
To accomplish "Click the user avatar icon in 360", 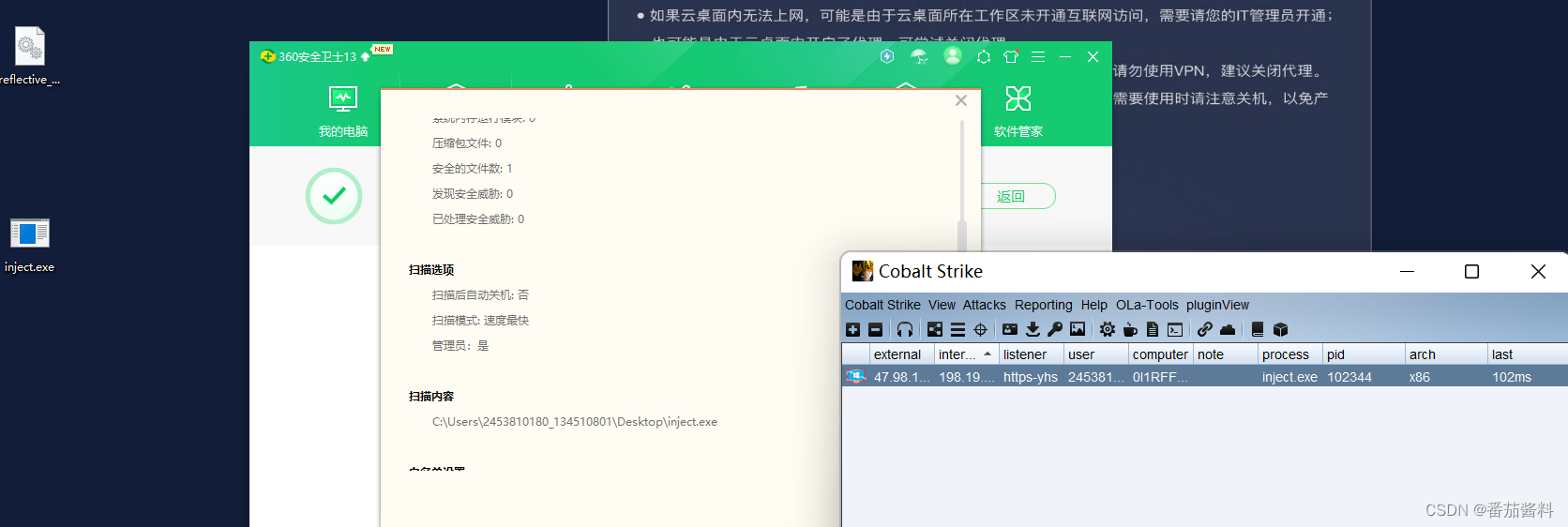I will click(x=953, y=55).
